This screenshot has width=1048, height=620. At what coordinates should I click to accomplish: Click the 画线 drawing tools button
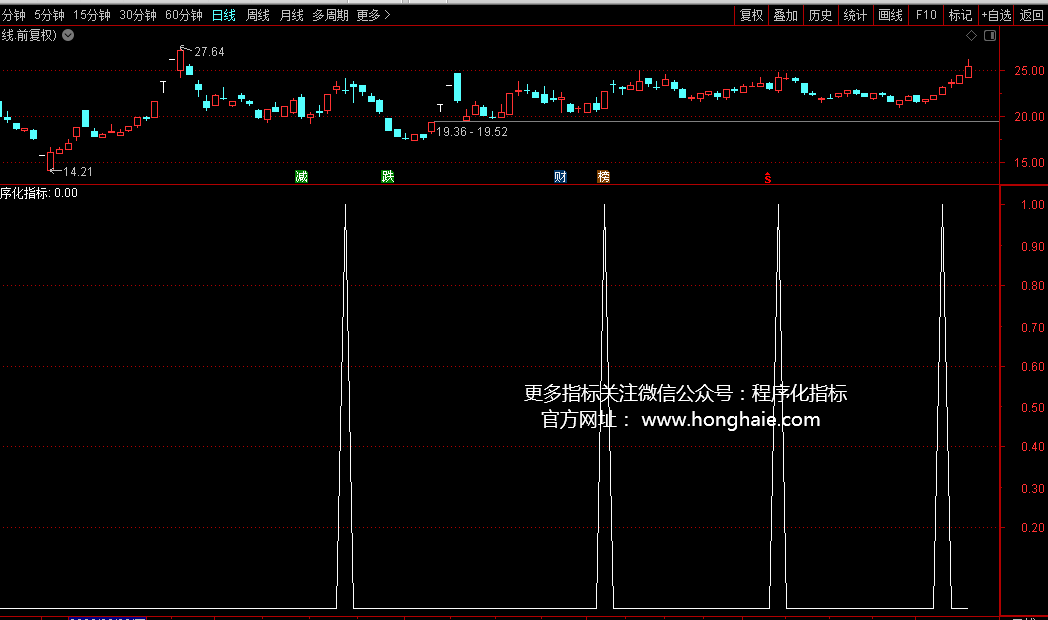click(890, 15)
